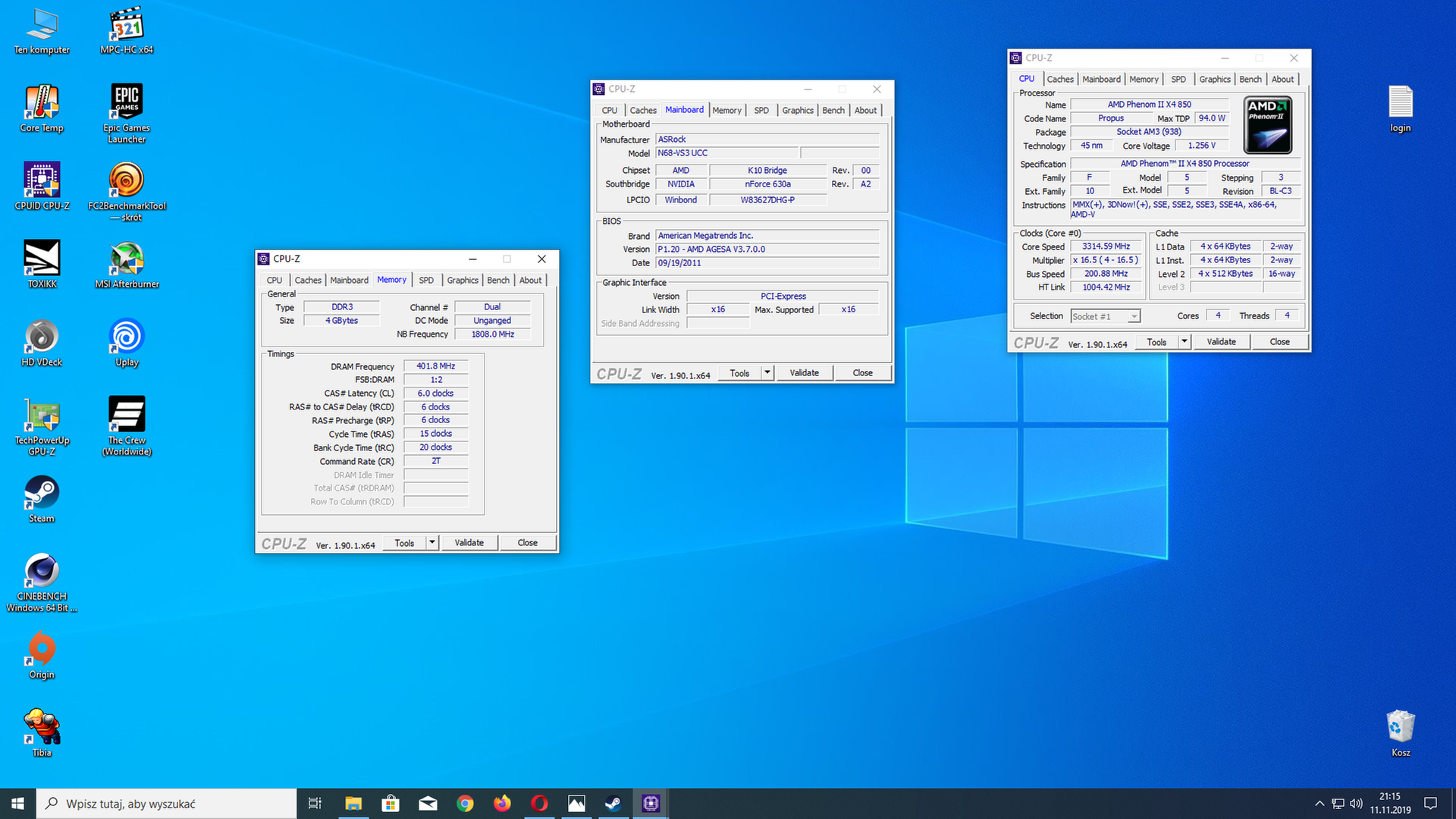
Task: Expand Tools dropdown arrow in Mainboard CPU-Z window
Action: [x=767, y=372]
